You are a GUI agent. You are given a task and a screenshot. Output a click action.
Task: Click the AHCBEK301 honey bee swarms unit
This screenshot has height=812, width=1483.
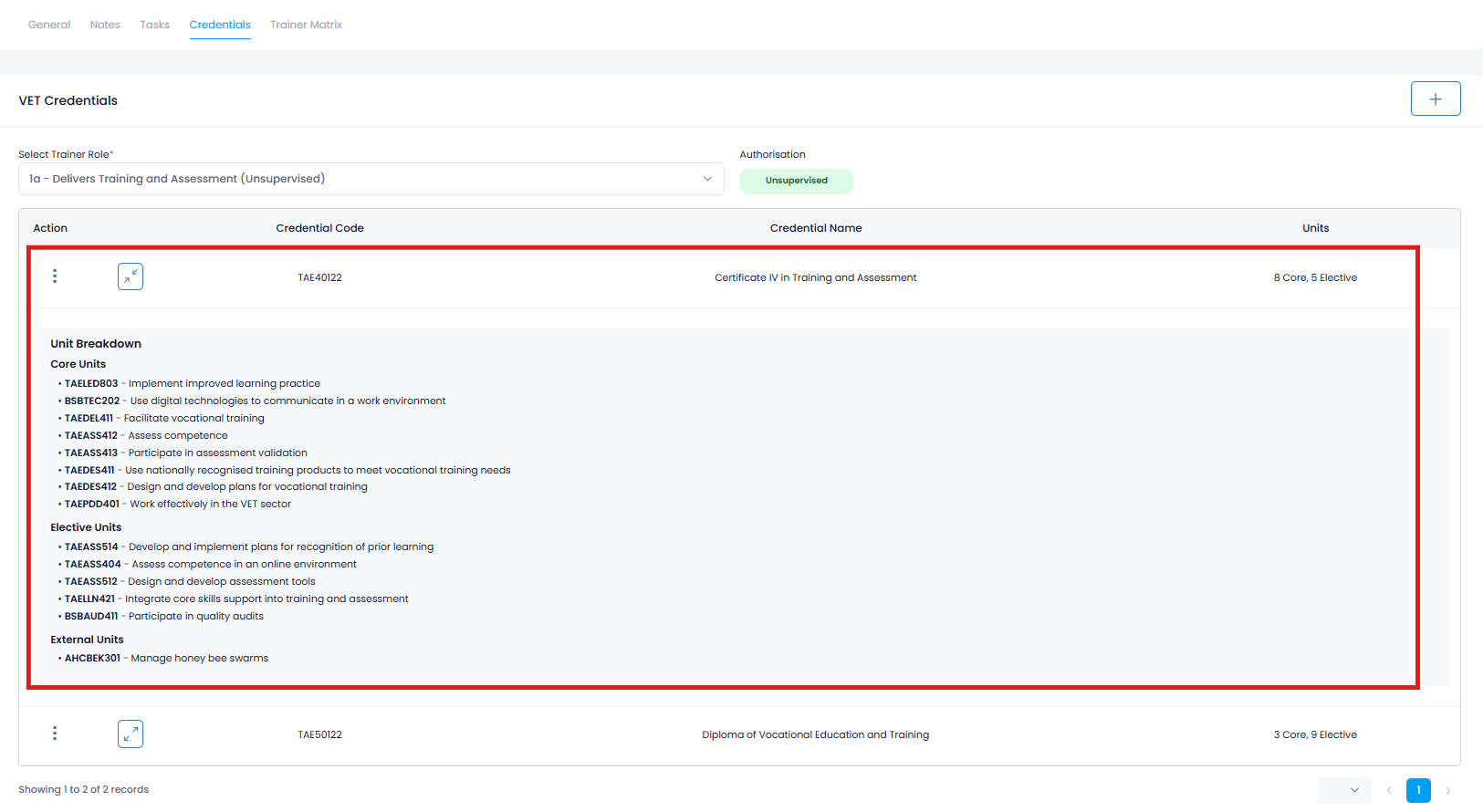pyautogui.click(x=166, y=658)
